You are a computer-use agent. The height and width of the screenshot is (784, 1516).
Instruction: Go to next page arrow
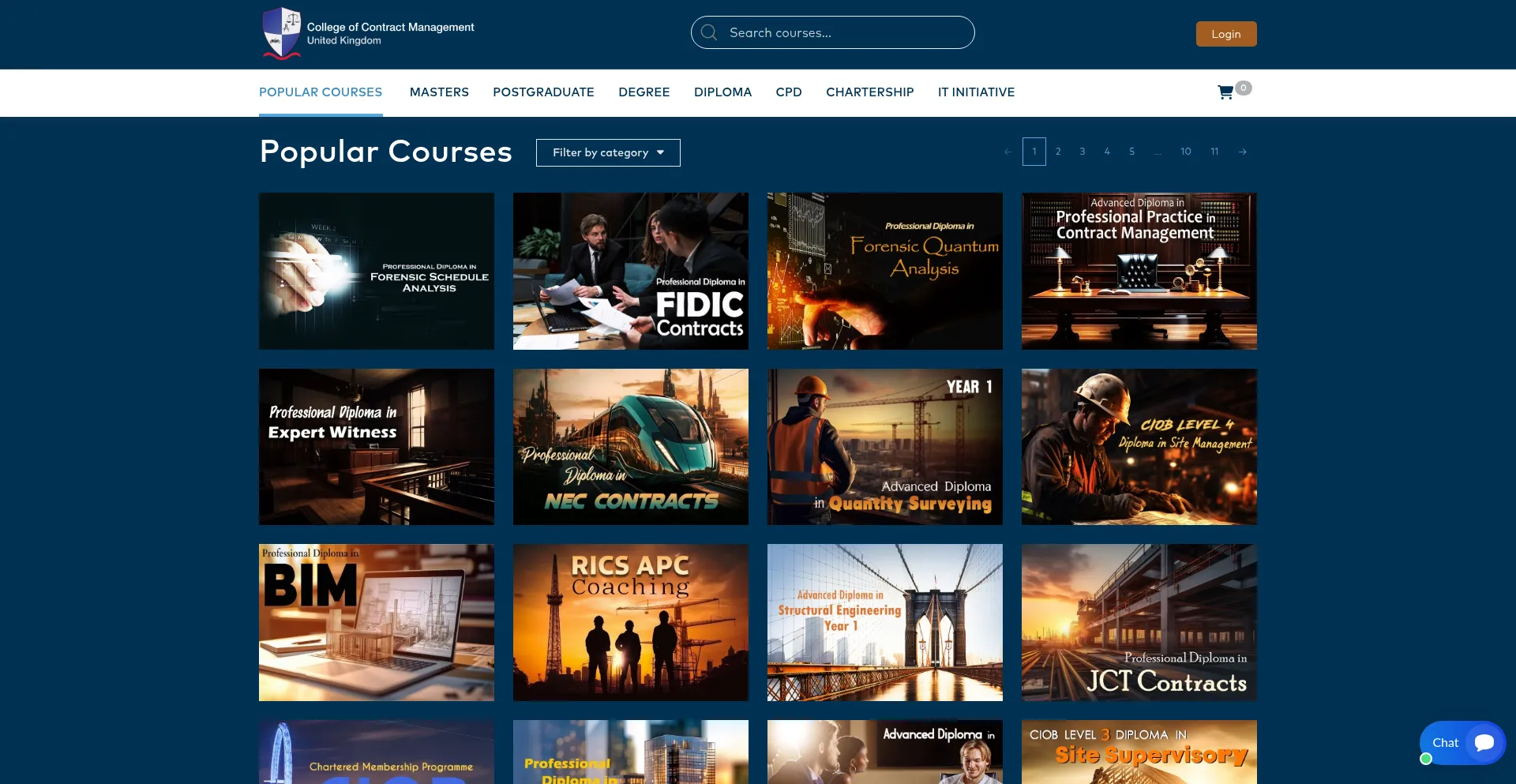pos(1243,152)
